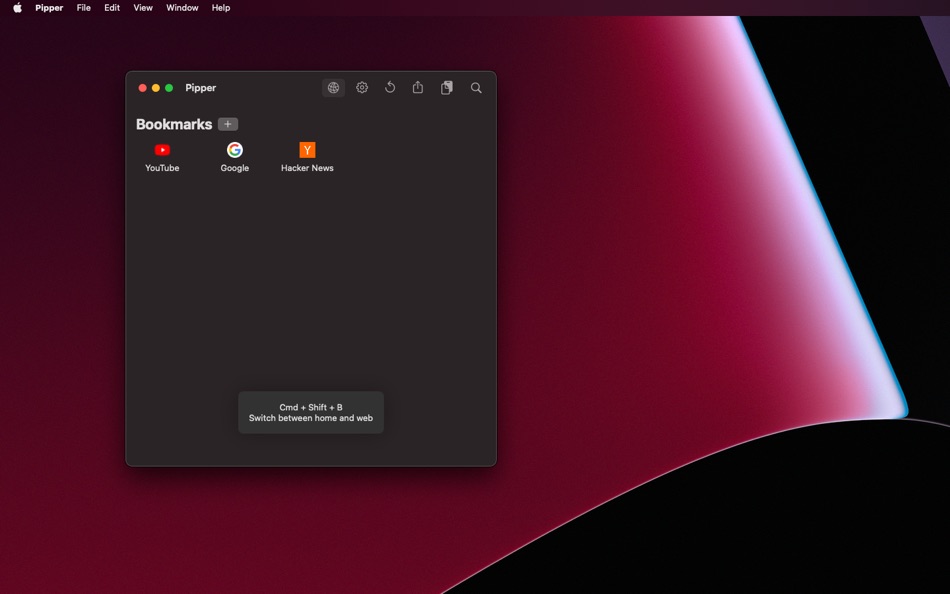Select the globe icon to switch to web view

click(333, 87)
